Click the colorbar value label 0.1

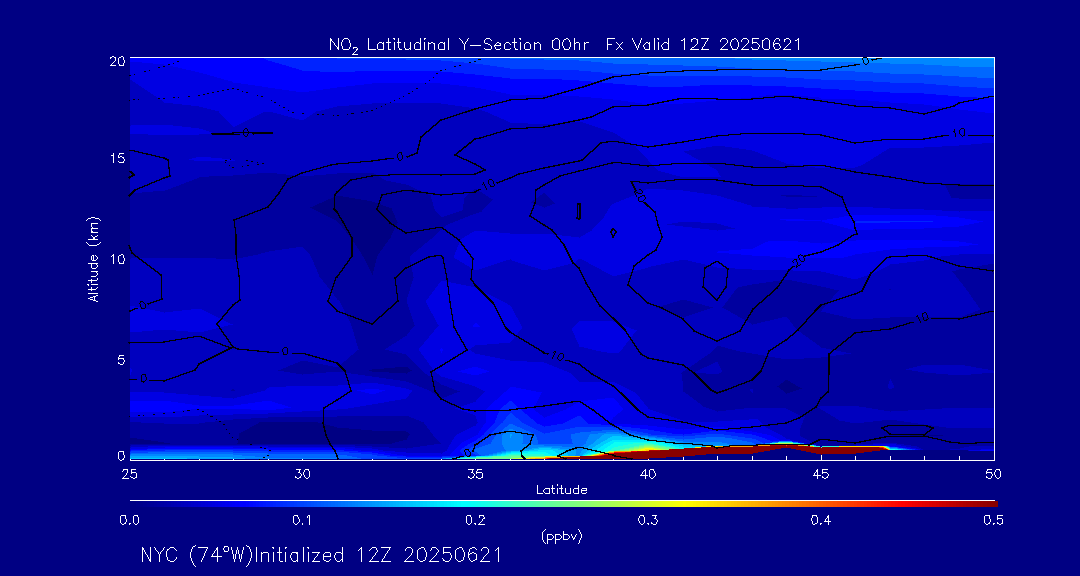tap(303, 521)
